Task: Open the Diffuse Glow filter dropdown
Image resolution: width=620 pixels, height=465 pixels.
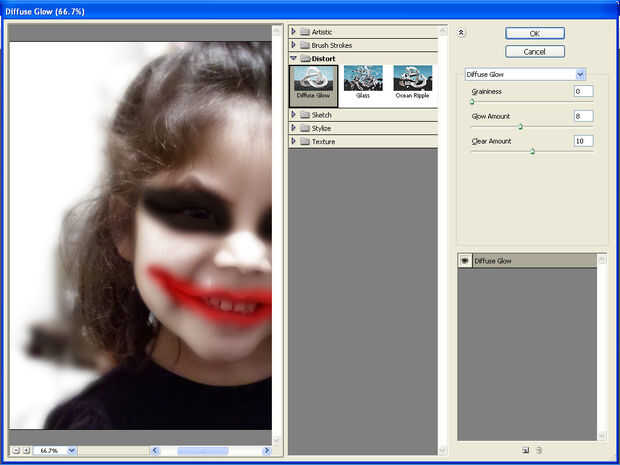Action: [x=580, y=74]
